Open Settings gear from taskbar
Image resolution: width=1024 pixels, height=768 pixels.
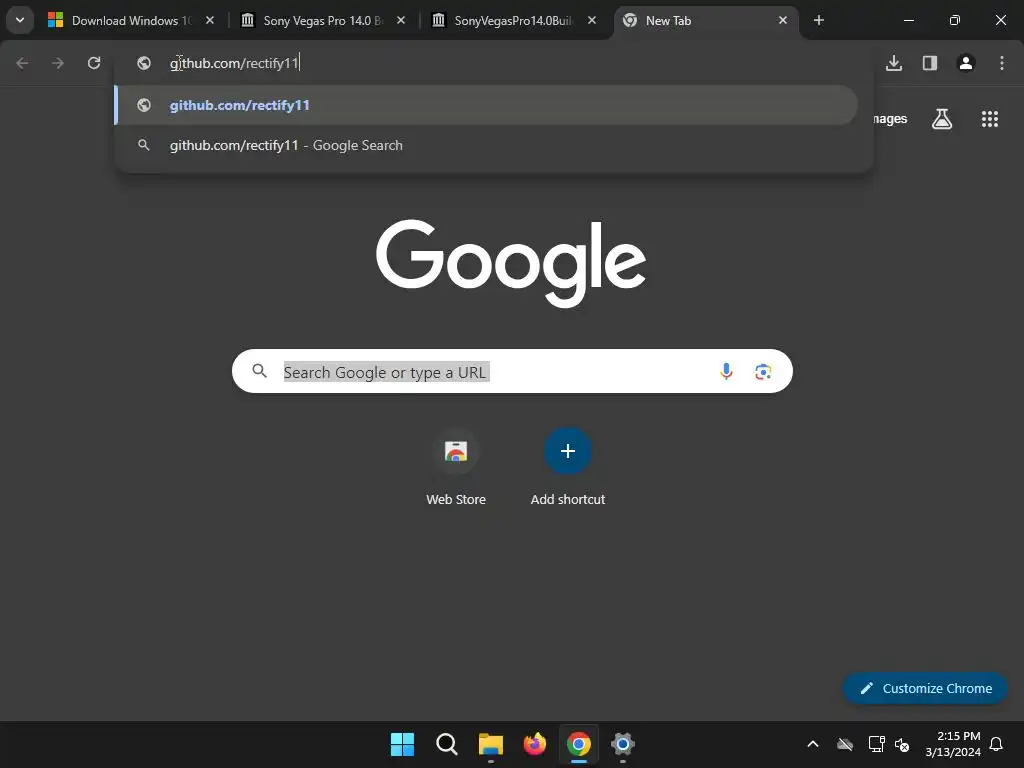coord(622,744)
